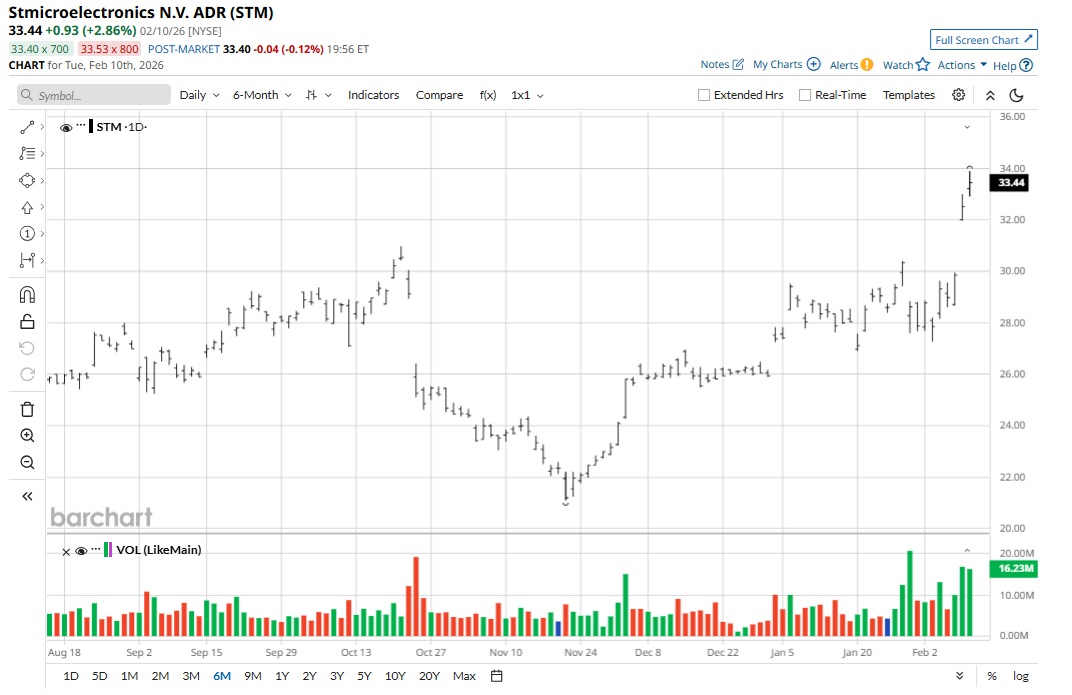1072x695 pixels.
Task: Zoom out of the chart
Action: click(x=27, y=463)
